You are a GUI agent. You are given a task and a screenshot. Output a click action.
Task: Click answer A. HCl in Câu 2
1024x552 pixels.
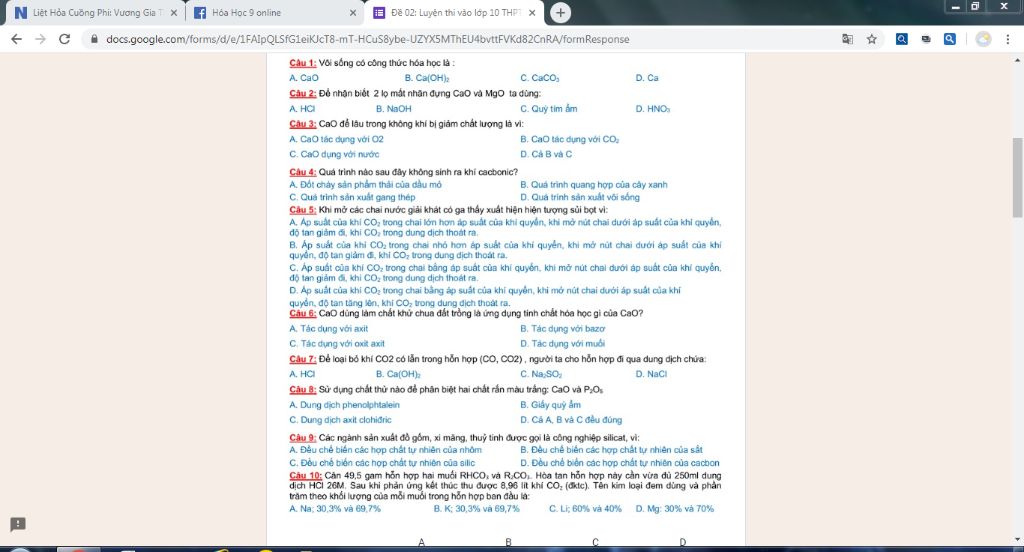[x=302, y=108]
